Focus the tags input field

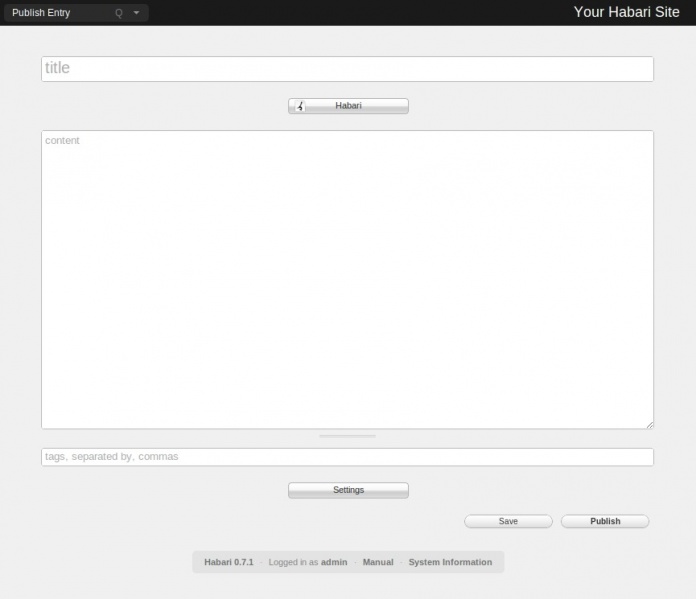click(x=347, y=457)
